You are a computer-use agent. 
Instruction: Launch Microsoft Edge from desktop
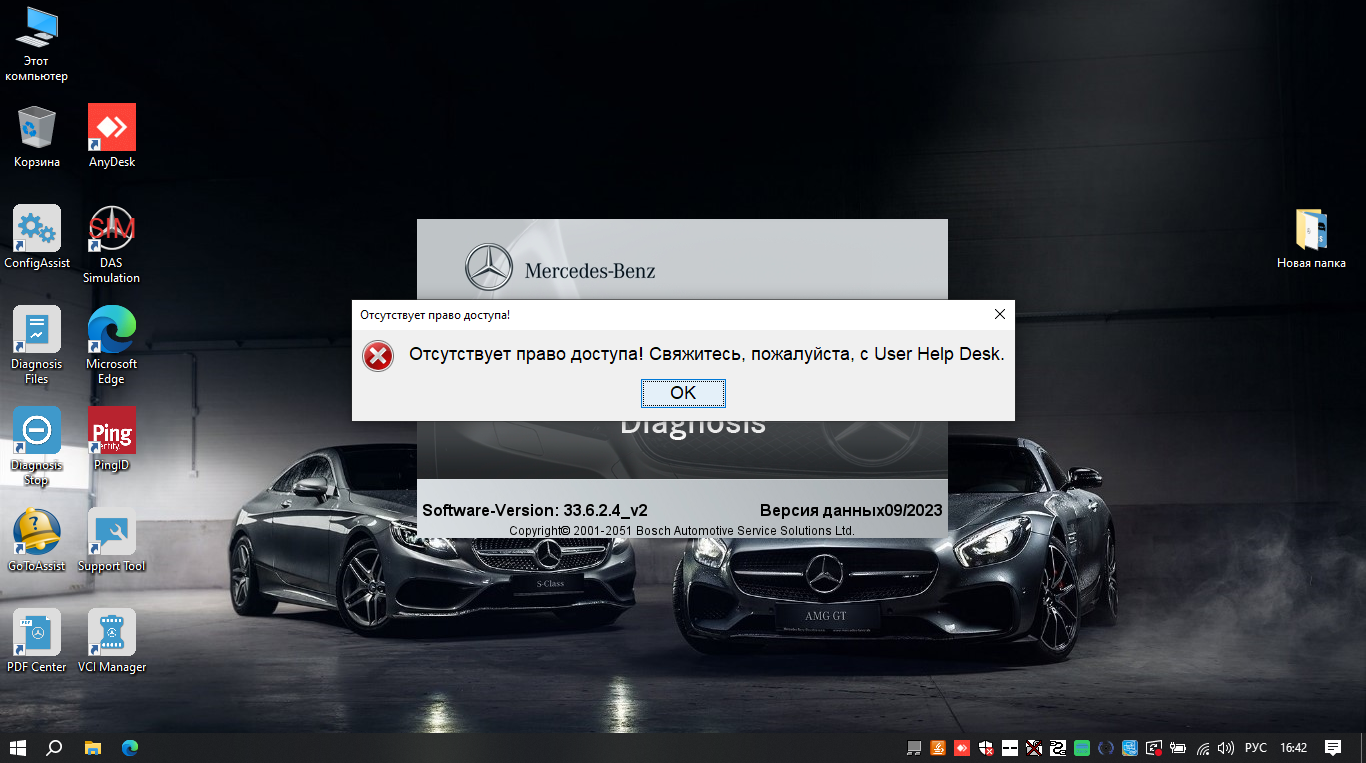112,346
